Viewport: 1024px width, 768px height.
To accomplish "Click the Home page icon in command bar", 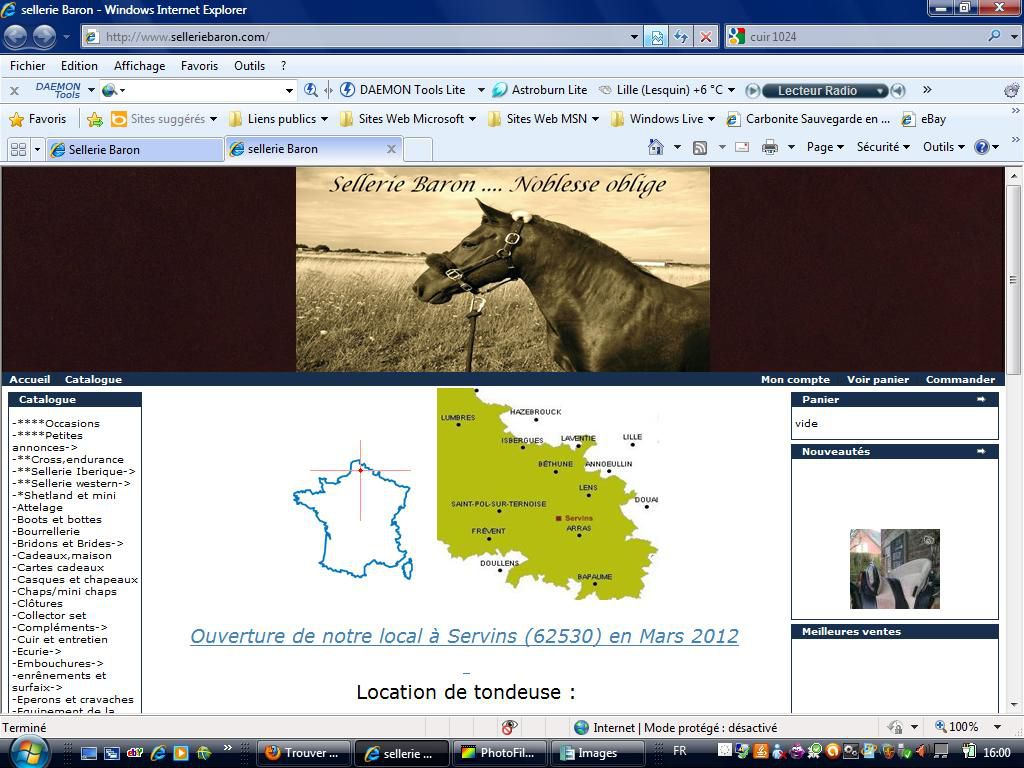I will coord(656,148).
